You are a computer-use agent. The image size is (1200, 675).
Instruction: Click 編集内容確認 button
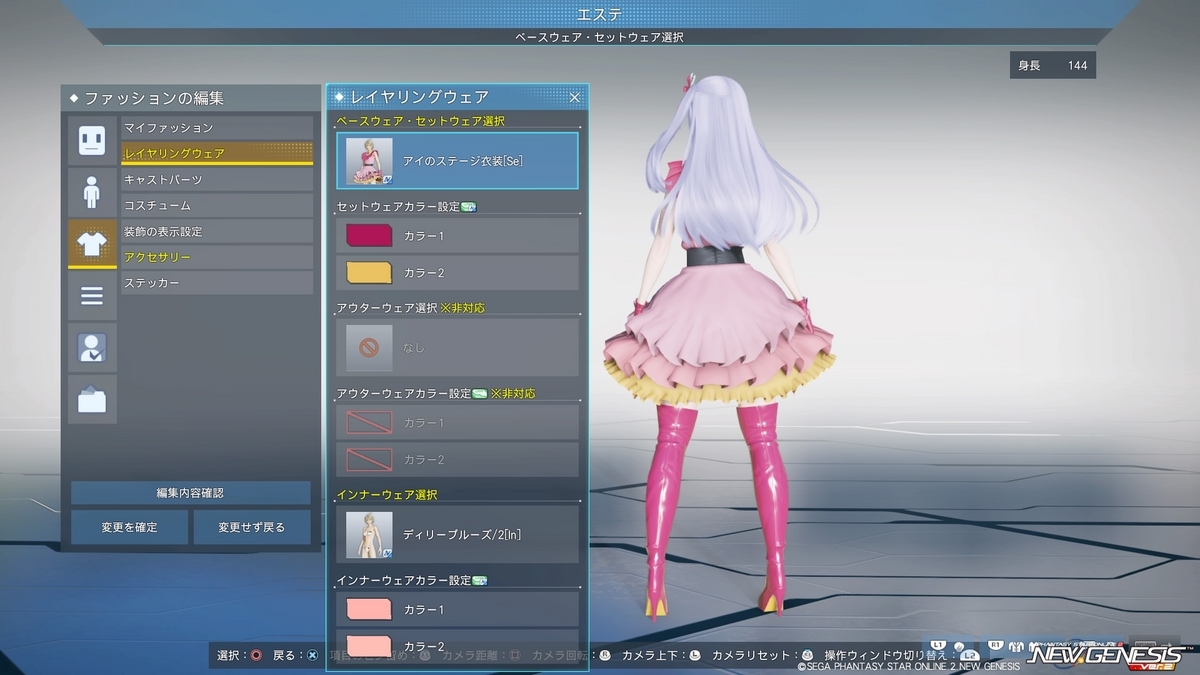(190, 493)
